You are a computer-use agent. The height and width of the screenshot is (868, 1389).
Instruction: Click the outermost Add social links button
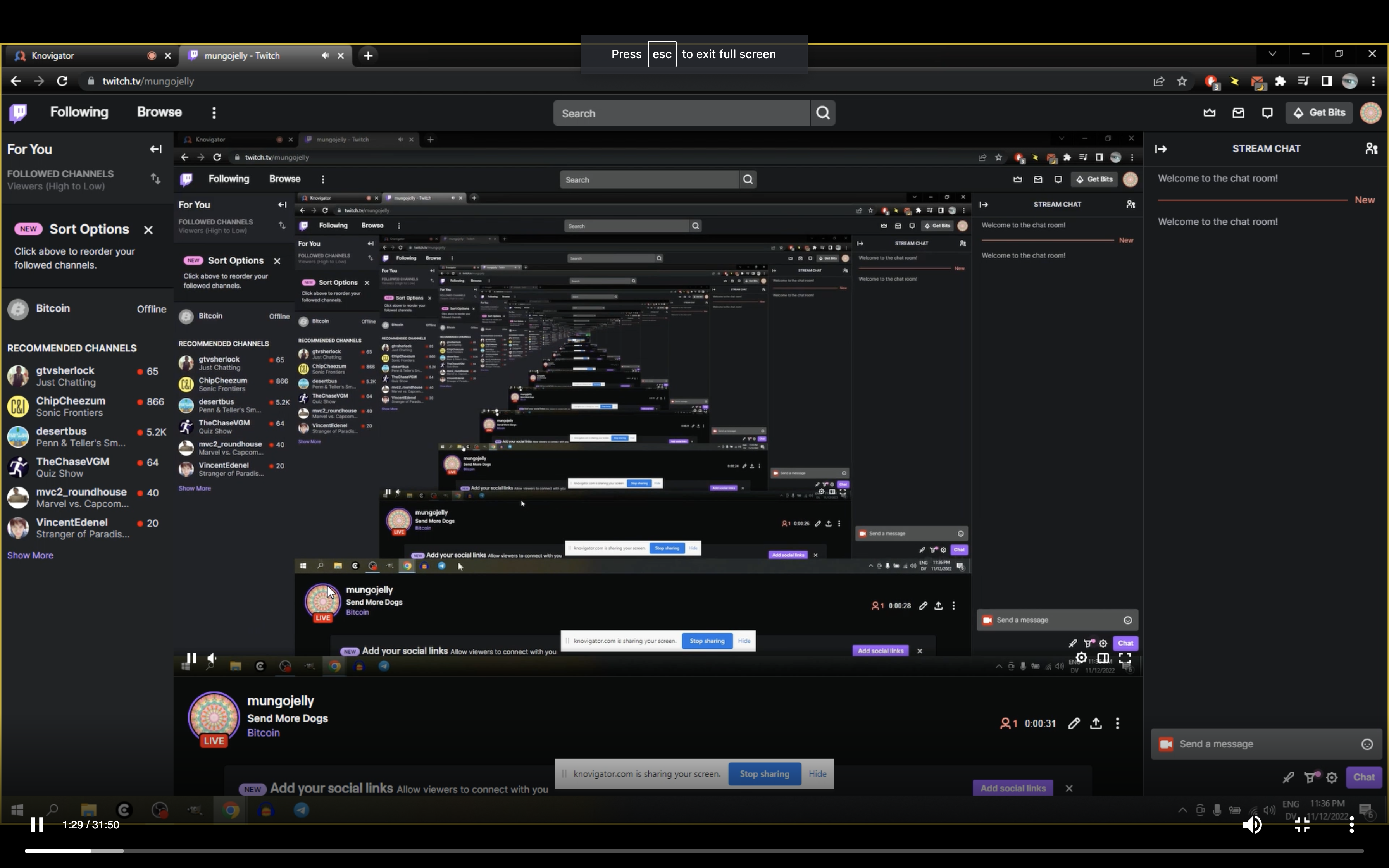pos(1013,788)
